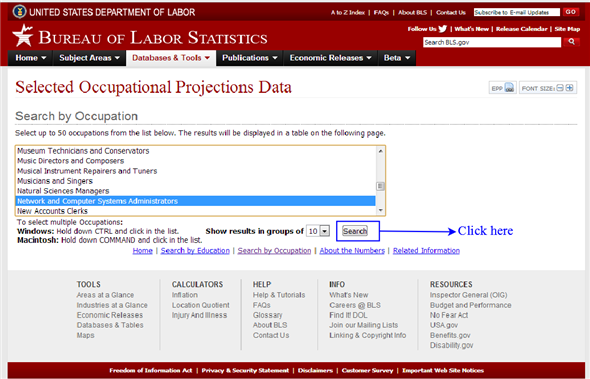Viewport: 590px width, 379px height.
Task: Open the Site Map link
Action: click(567, 29)
